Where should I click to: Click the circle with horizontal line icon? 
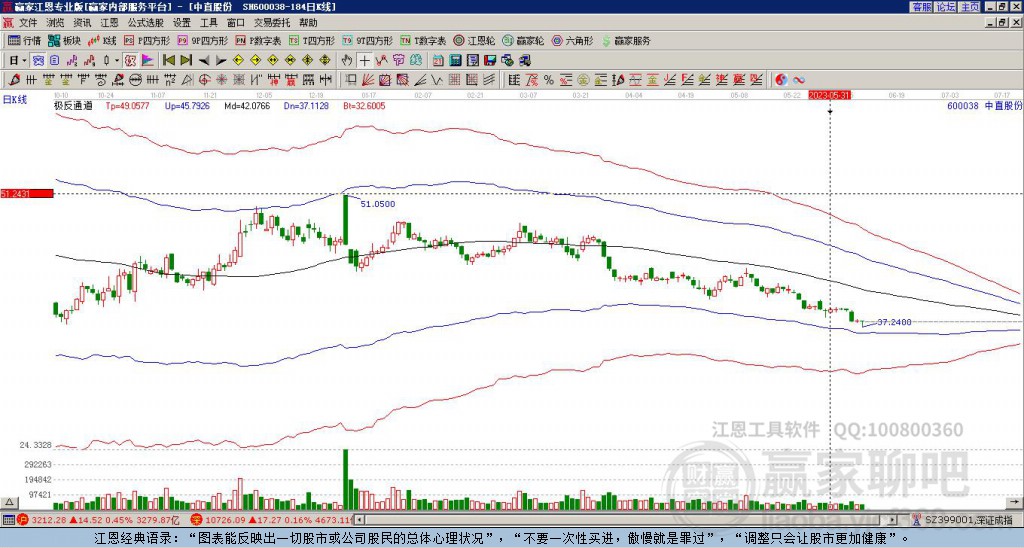pos(135,80)
